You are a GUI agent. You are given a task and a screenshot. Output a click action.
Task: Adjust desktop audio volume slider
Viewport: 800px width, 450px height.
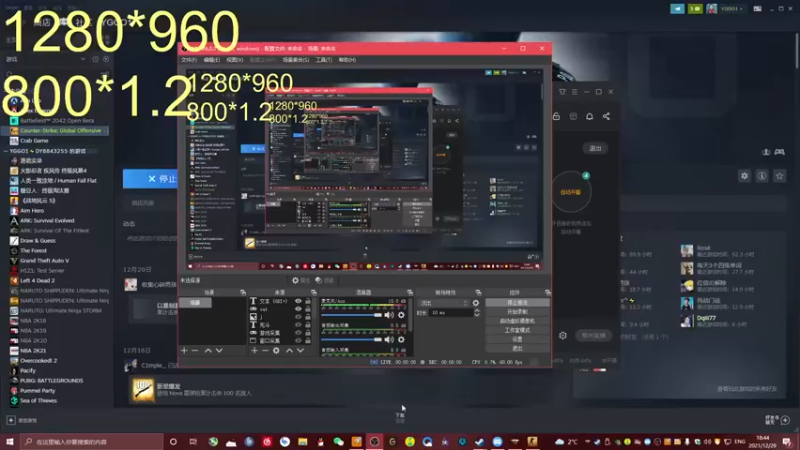352,339
